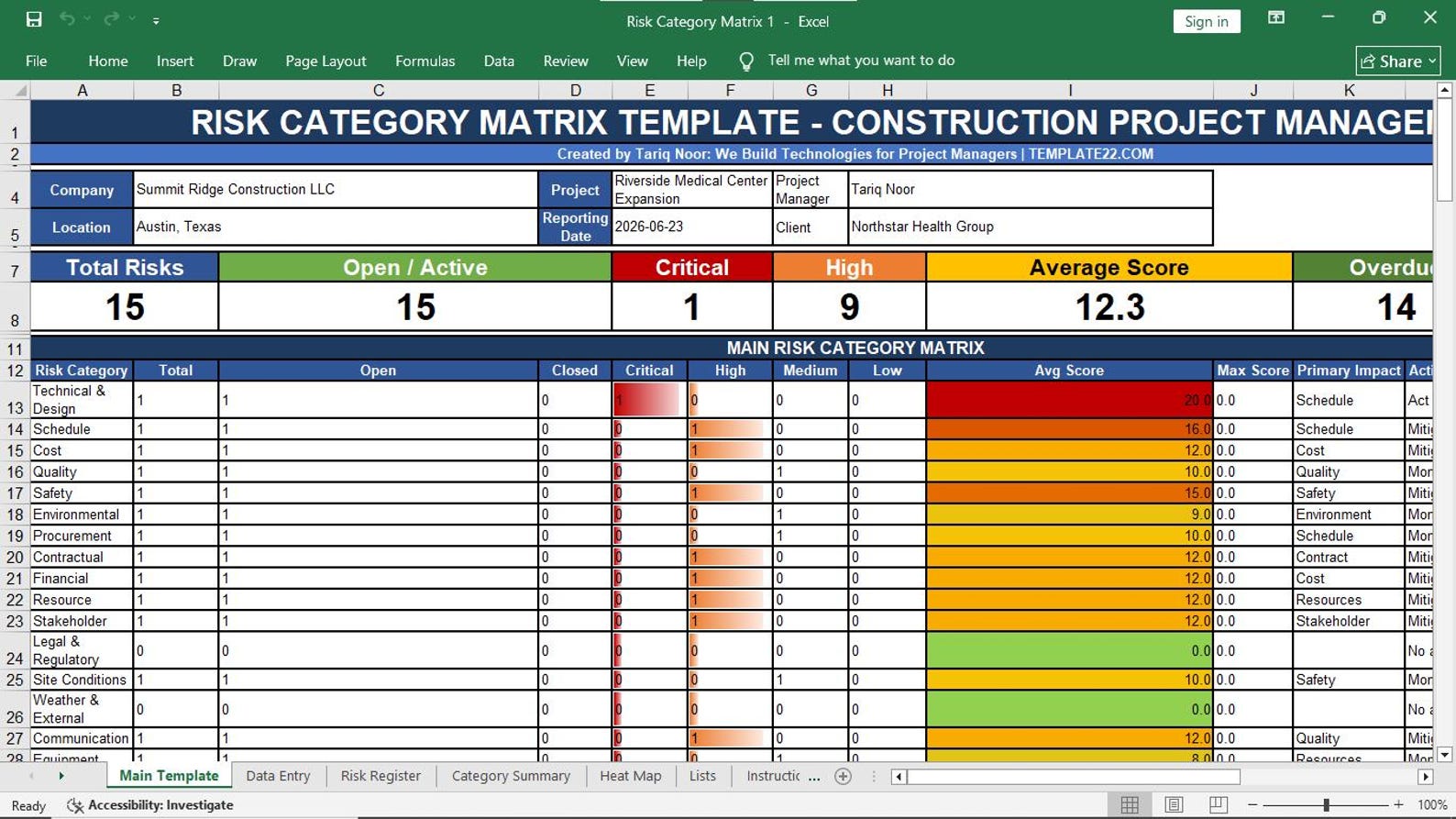1456x819 pixels.
Task: Open the Insert ribbon tab
Action: [175, 61]
